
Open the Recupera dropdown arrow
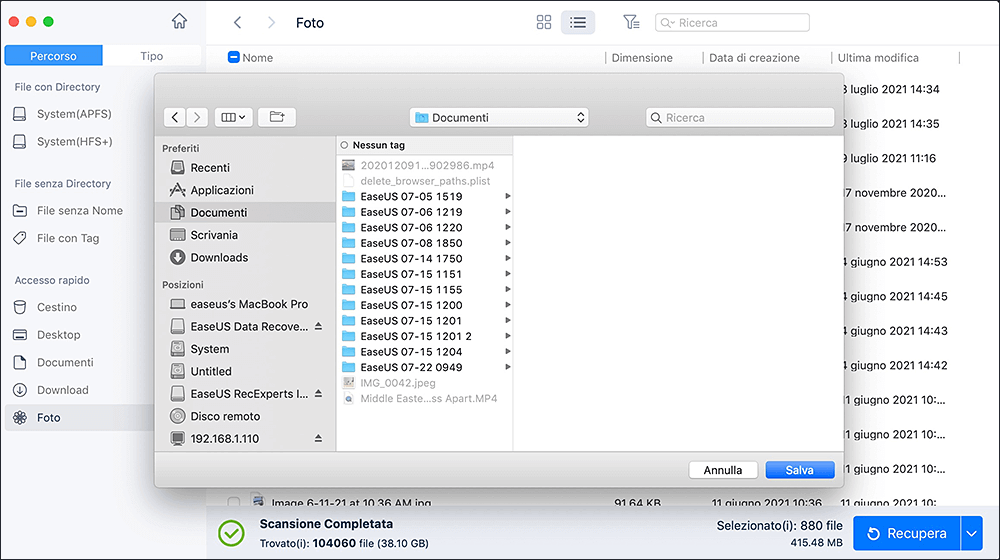pos(971,533)
